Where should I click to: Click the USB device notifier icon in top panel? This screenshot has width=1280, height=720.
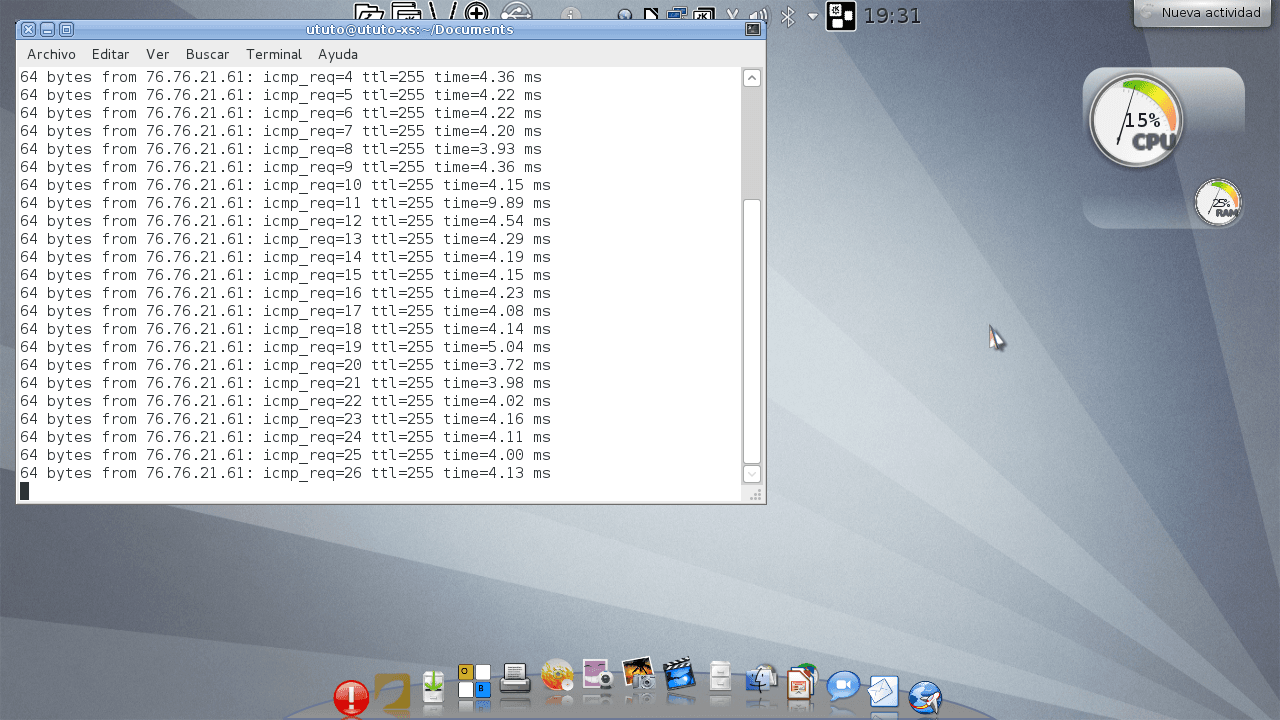click(x=516, y=11)
